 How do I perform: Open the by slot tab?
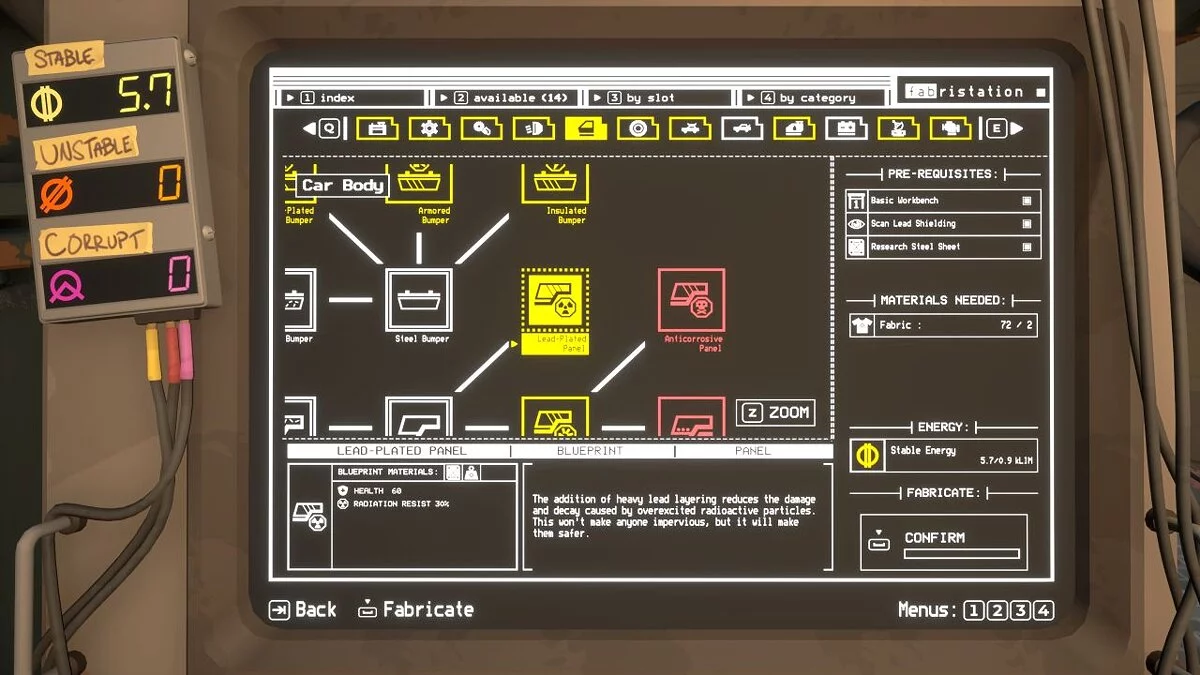pyautogui.click(x=660, y=98)
